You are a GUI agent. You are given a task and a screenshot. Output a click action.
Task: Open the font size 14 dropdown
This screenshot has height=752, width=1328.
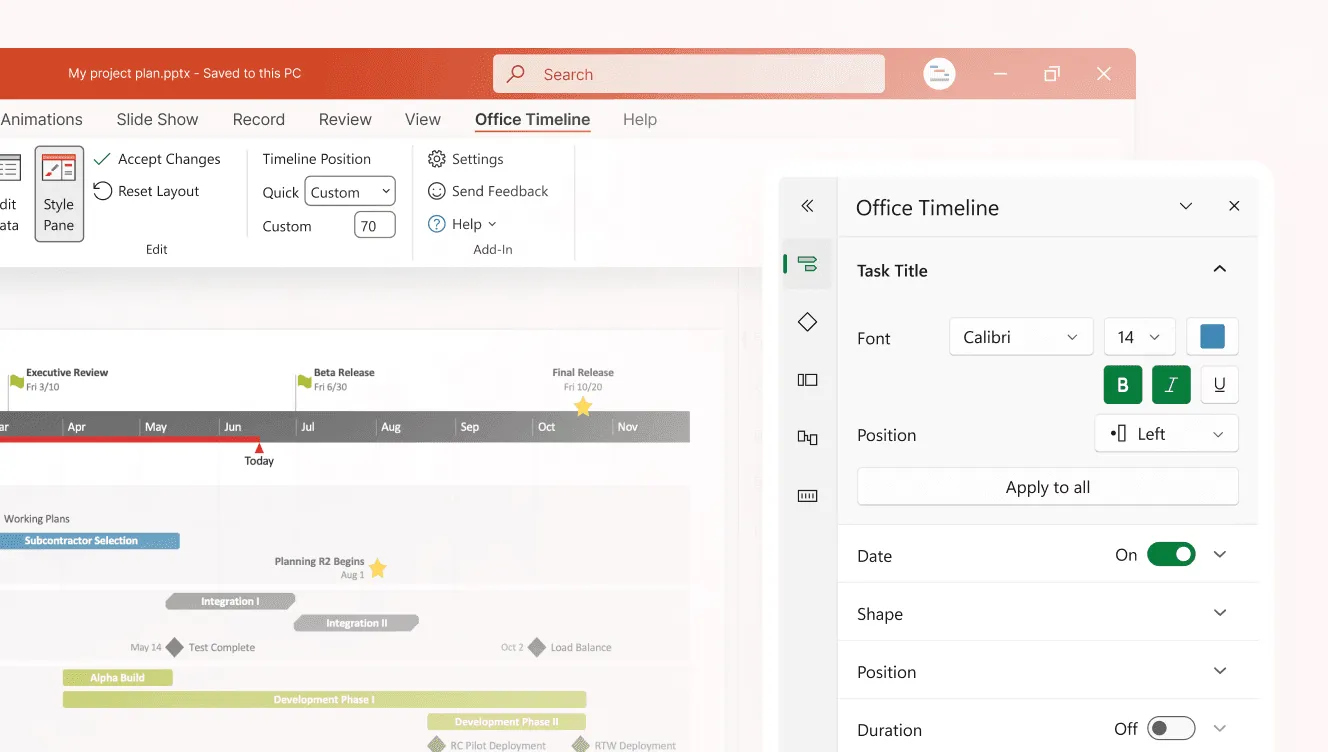coord(1139,337)
